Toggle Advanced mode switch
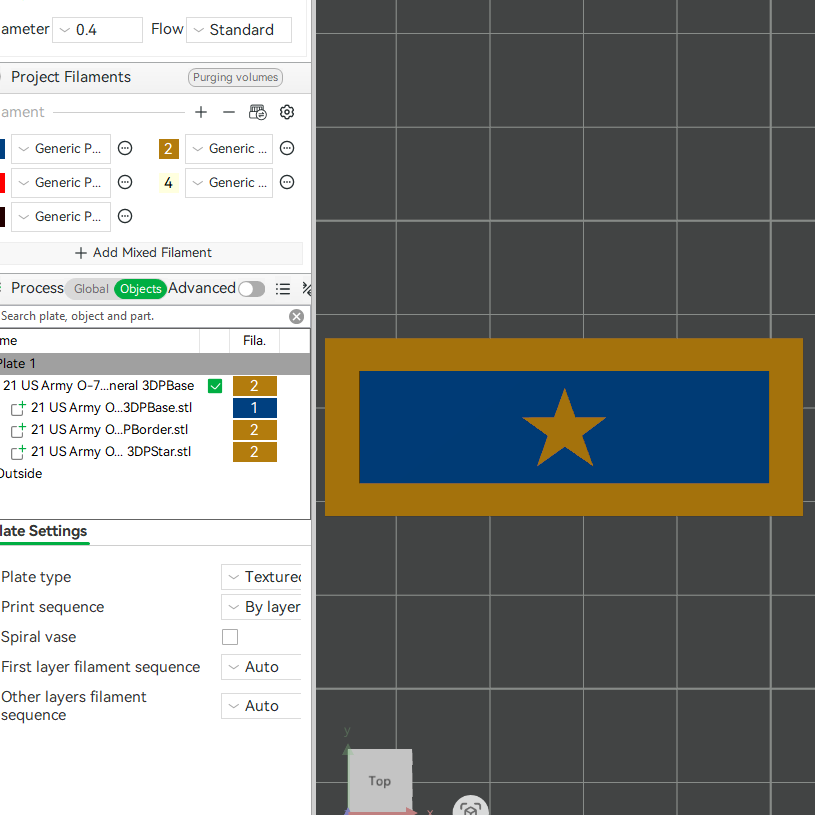Viewport: 815px width, 815px height. [252, 289]
